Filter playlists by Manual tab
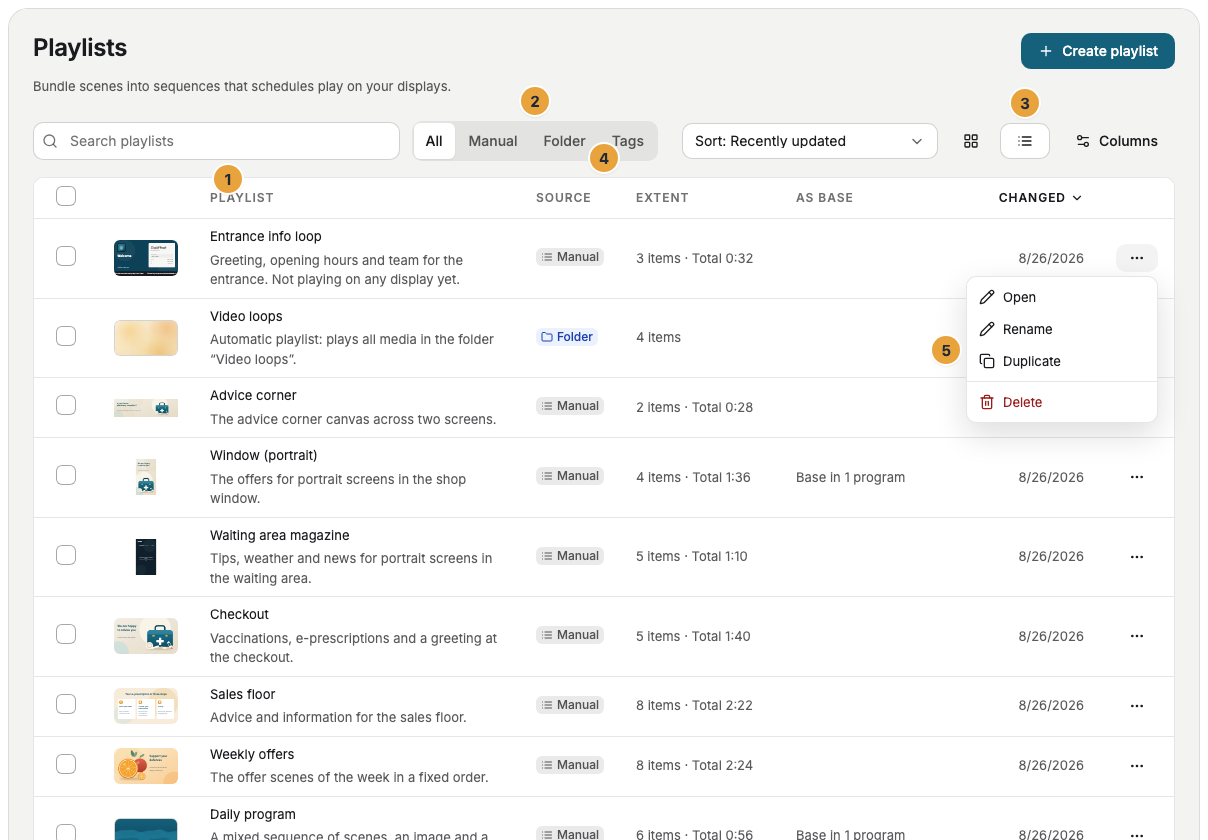This screenshot has height=840, width=1208. click(493, 141)
